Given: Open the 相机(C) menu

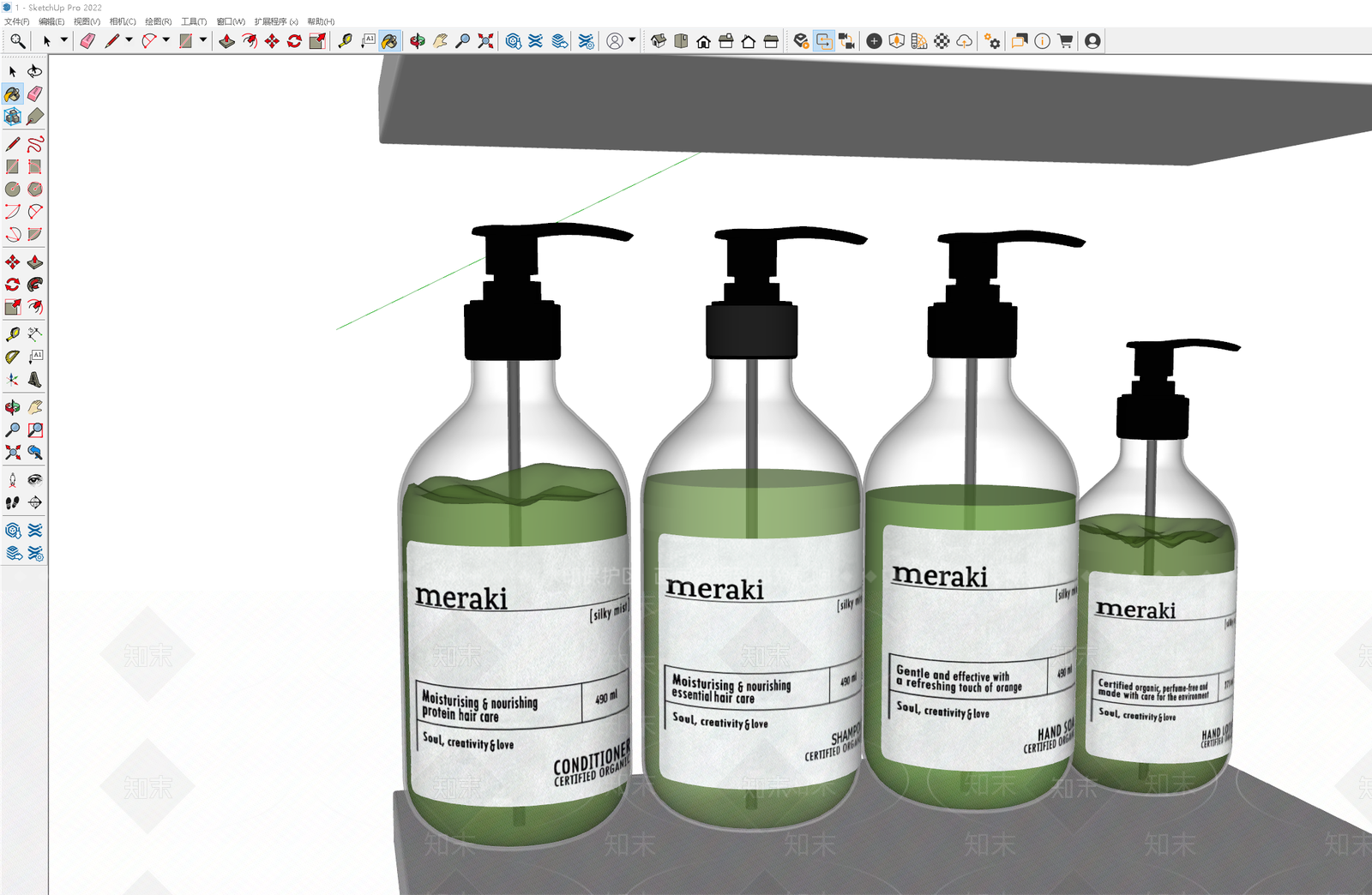Looking at the screenshot, I should click(x=123, y=21).
